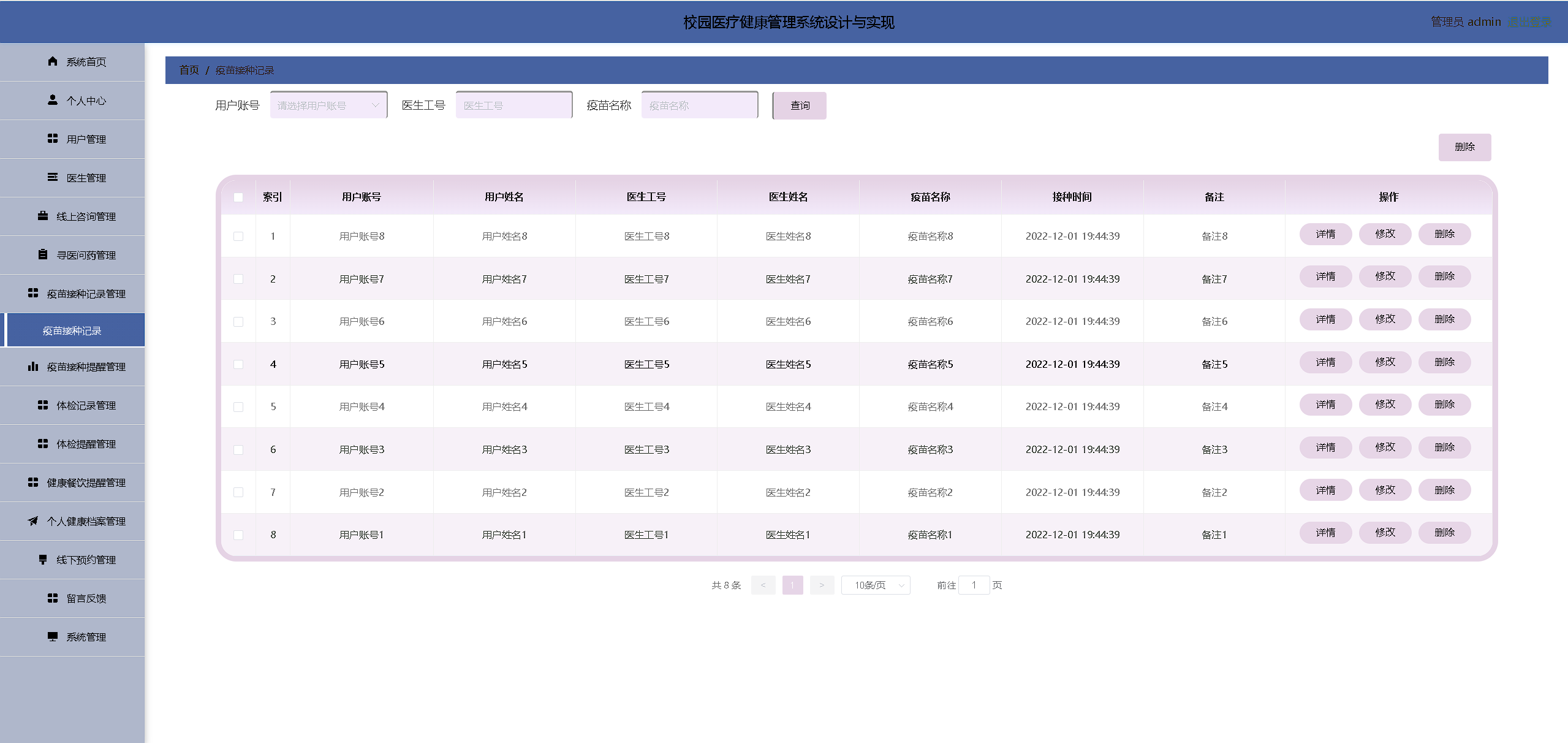Click the grid icon beside 用户管理

(x=53, y=139)
